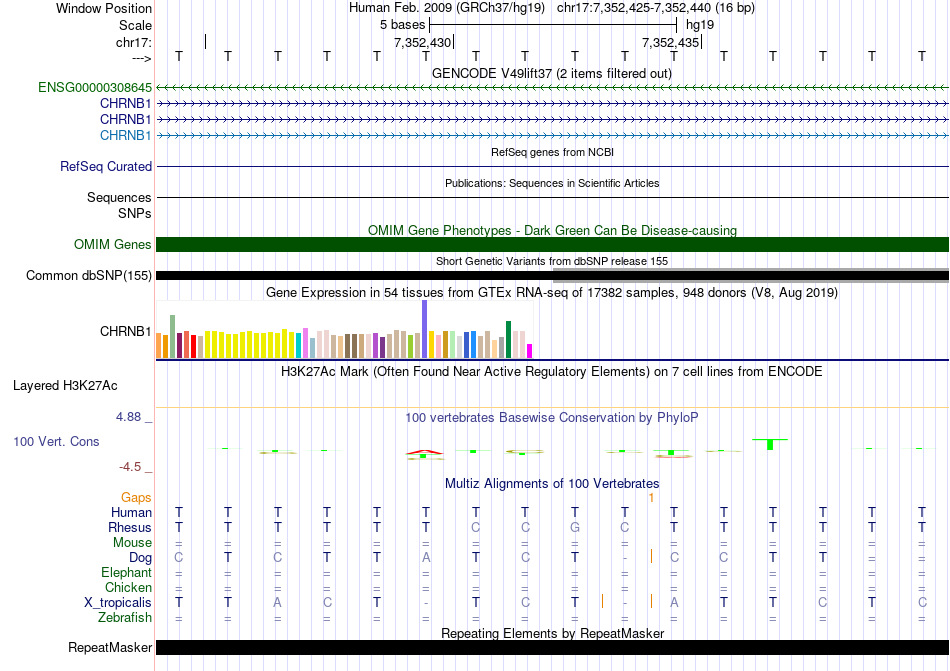
Task: Click the X_tropicalis species label
Action: (118, 603)
